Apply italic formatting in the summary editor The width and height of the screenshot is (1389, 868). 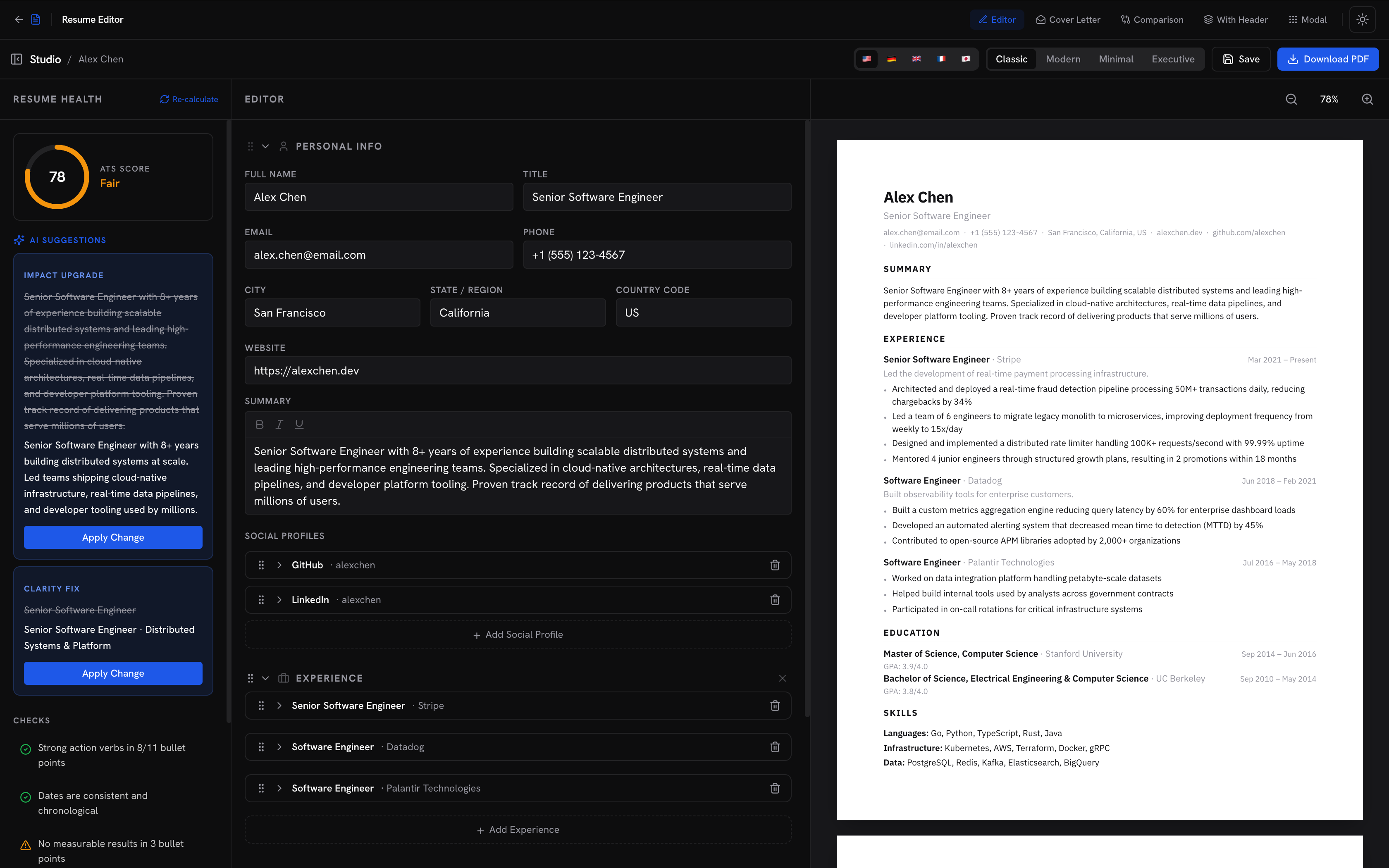point(279,424)
